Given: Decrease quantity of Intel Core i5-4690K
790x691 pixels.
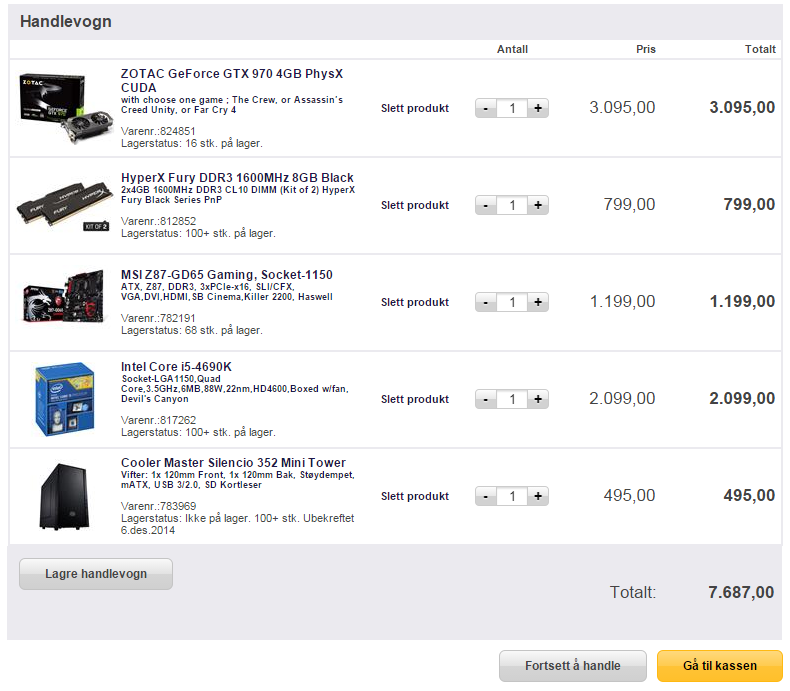Looking at the screenshot, I should [486, 399].
